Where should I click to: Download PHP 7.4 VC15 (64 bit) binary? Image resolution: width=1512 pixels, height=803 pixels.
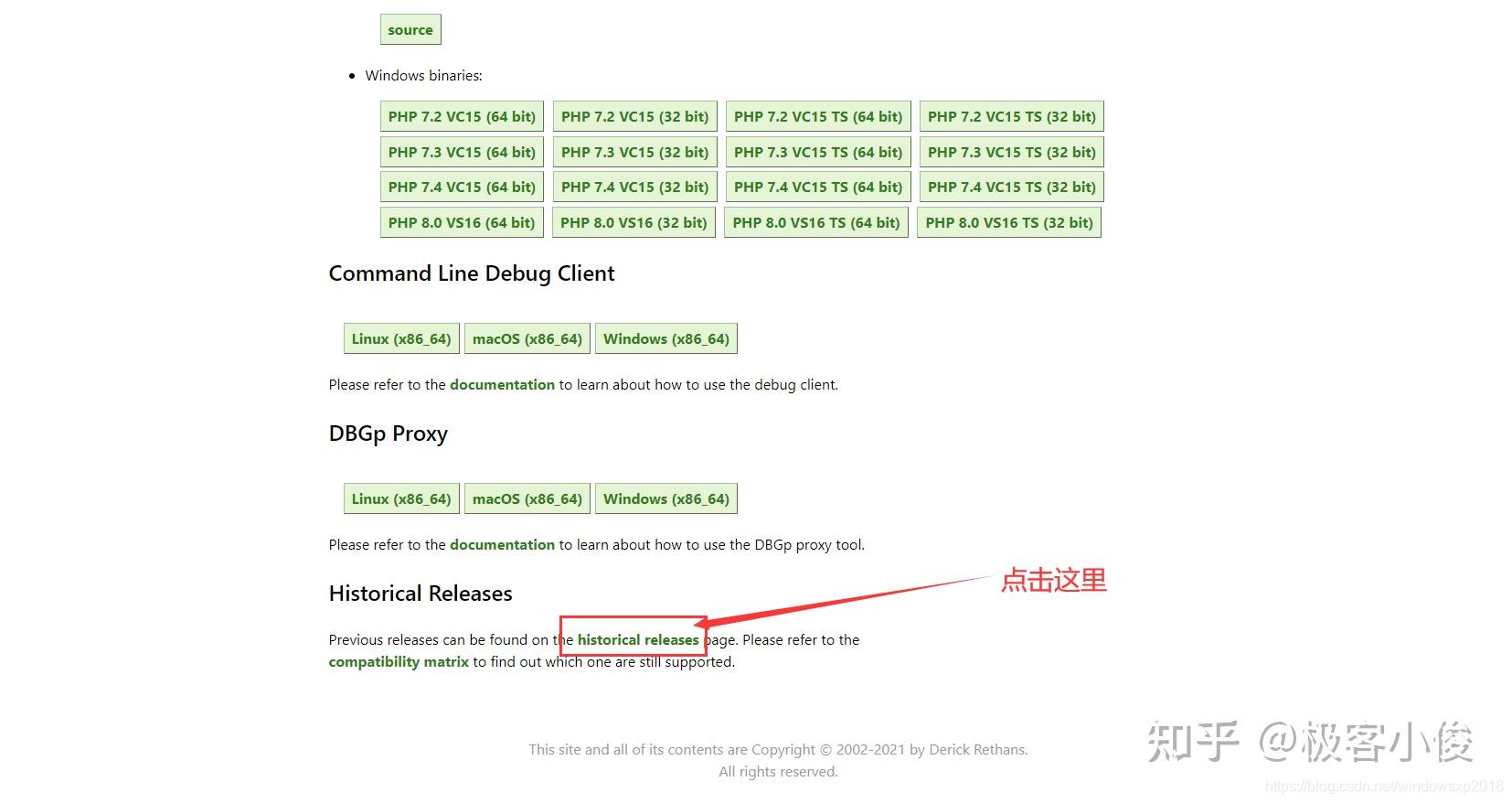462,187
